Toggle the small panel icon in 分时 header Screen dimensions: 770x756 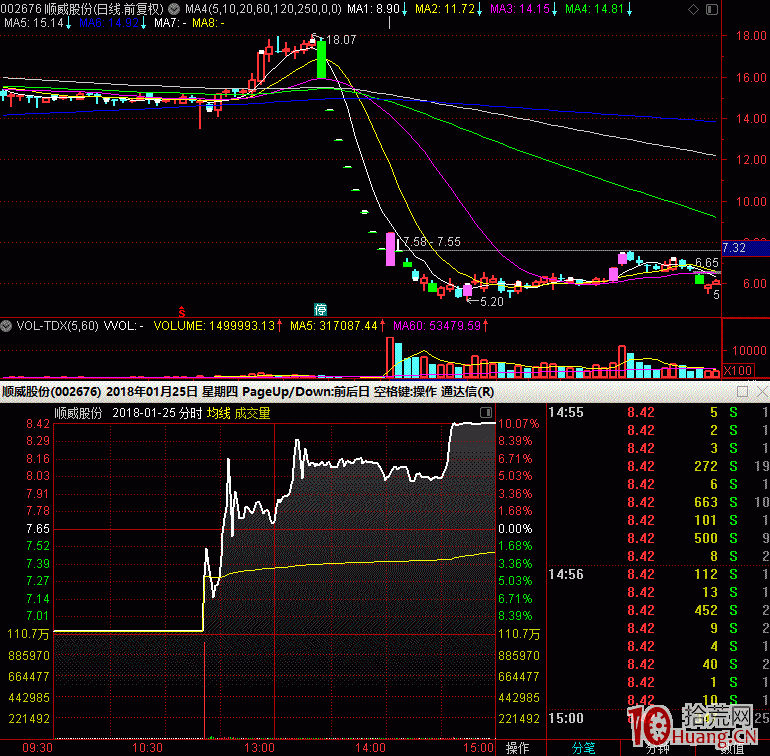tap(486, 412)
